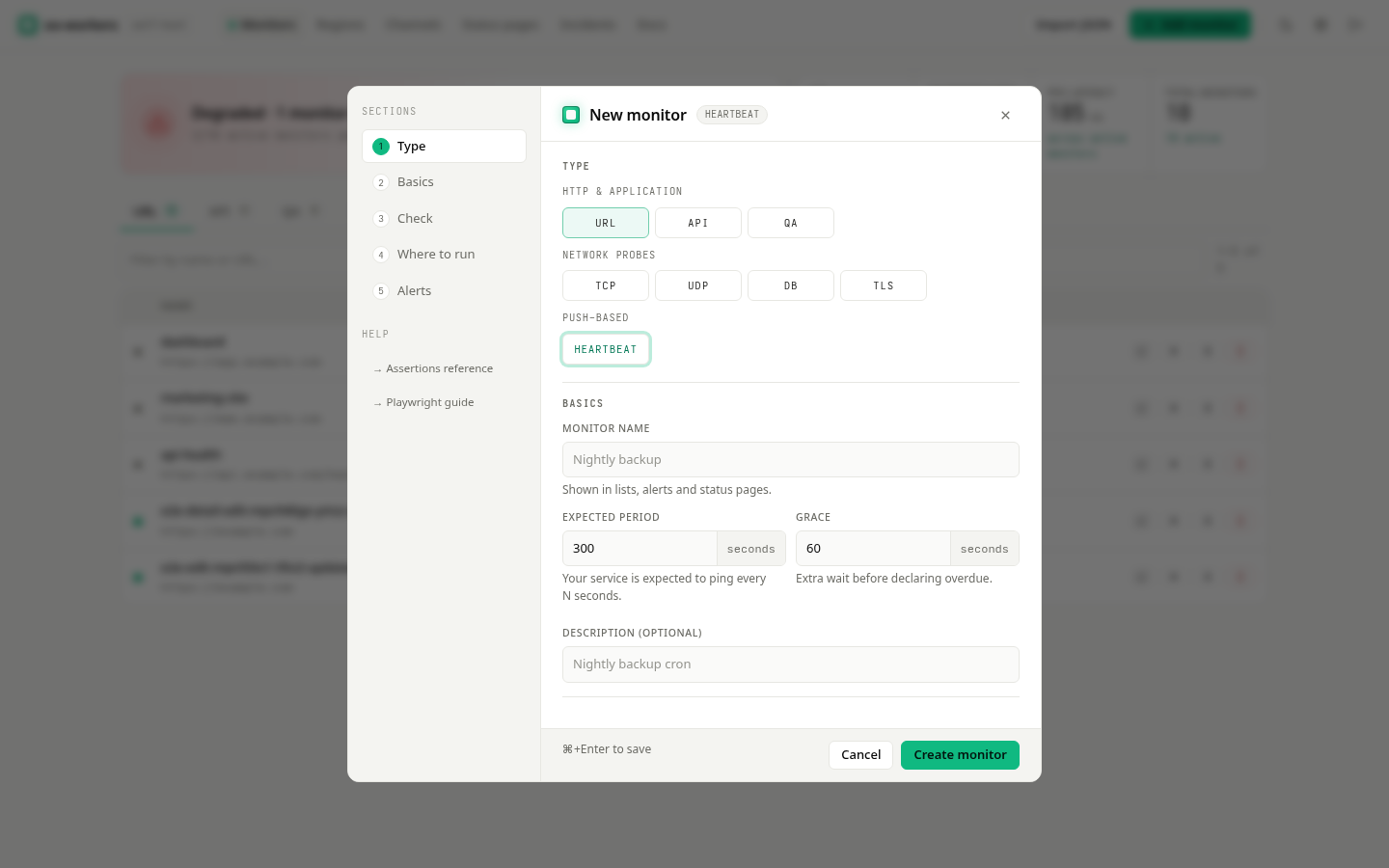Click the green New monitor icon
Viewport: 1389px width, 868px height.
pos(571,115)
